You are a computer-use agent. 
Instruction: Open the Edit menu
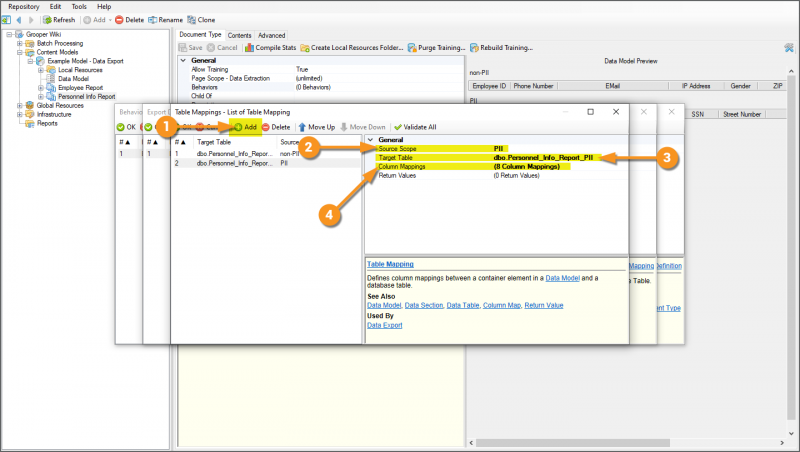(56, 7)
